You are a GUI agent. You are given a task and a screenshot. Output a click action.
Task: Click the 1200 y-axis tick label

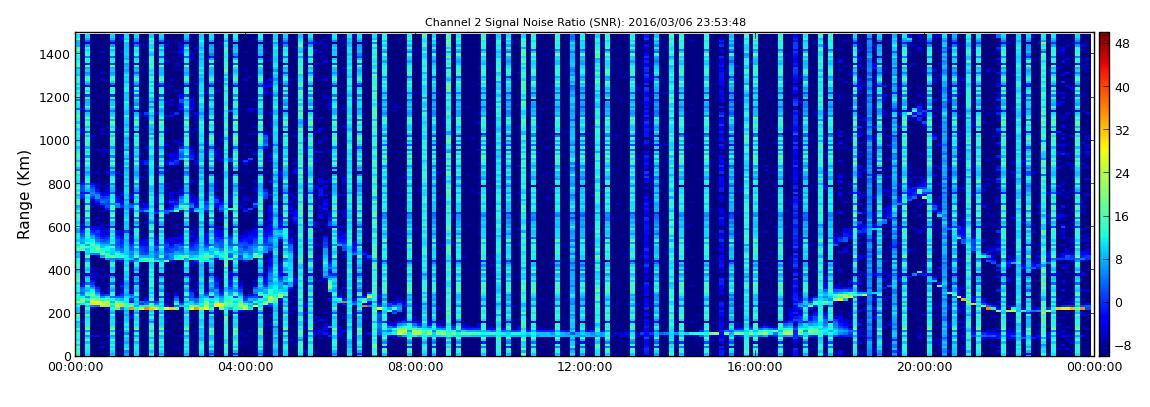56,98
